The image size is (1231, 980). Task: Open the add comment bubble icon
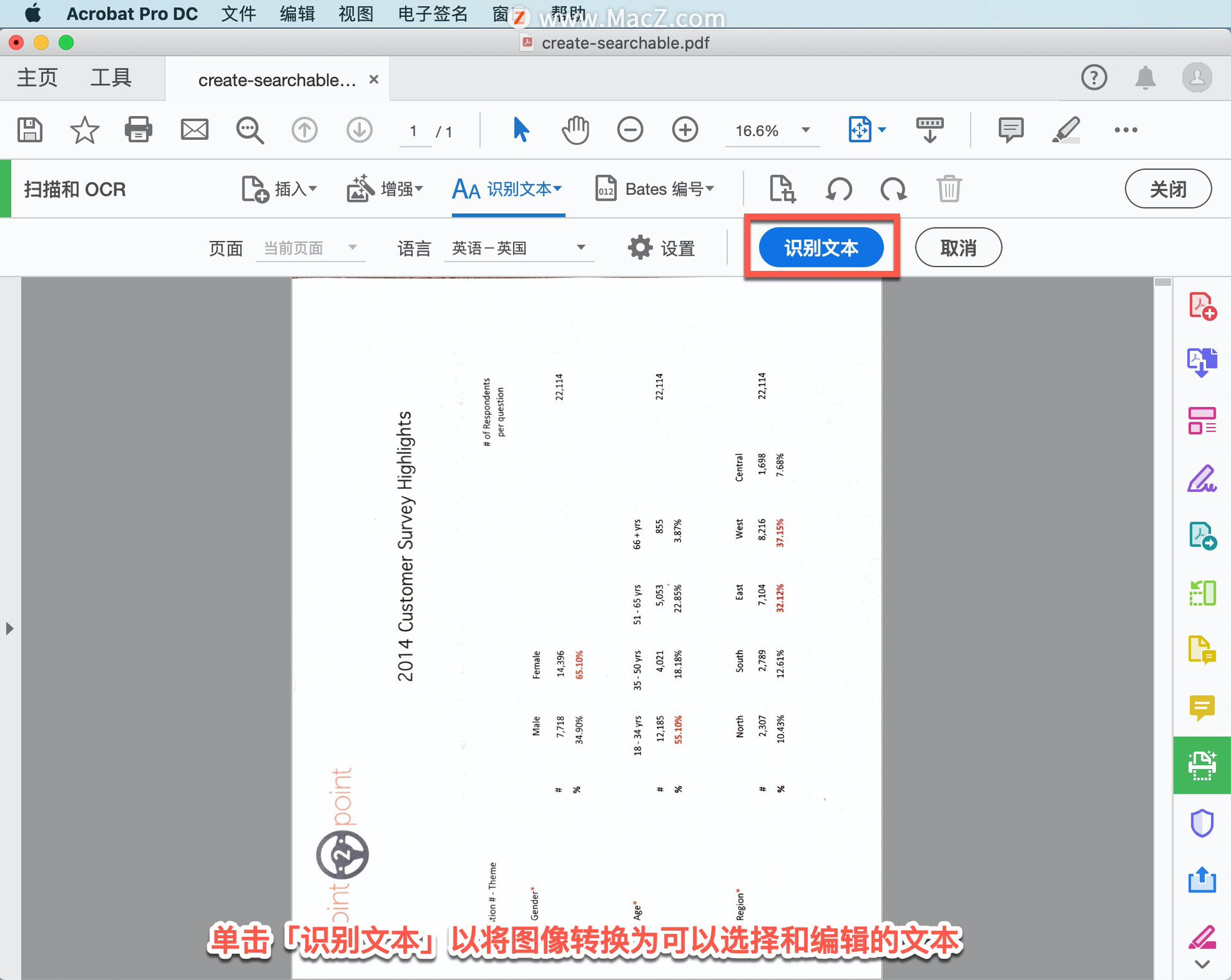1010,130
